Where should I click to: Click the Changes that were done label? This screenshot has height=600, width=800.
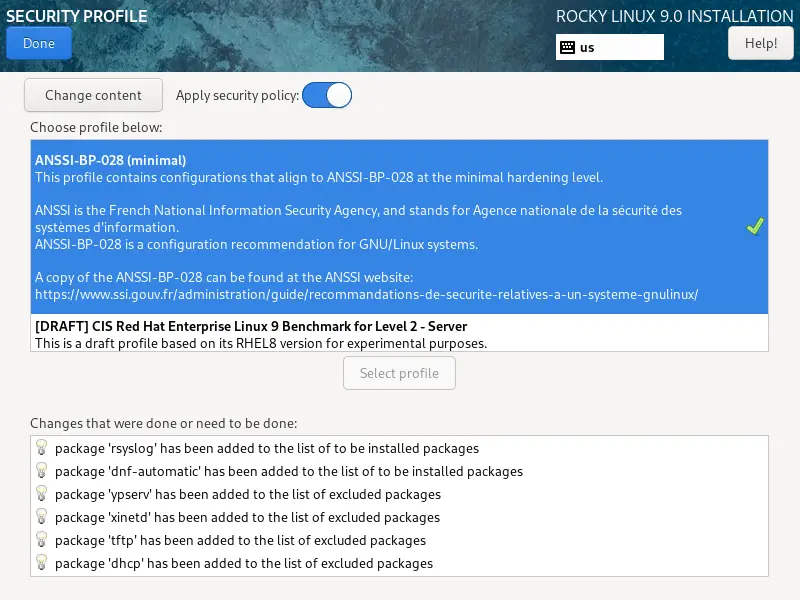coord(163,423)
